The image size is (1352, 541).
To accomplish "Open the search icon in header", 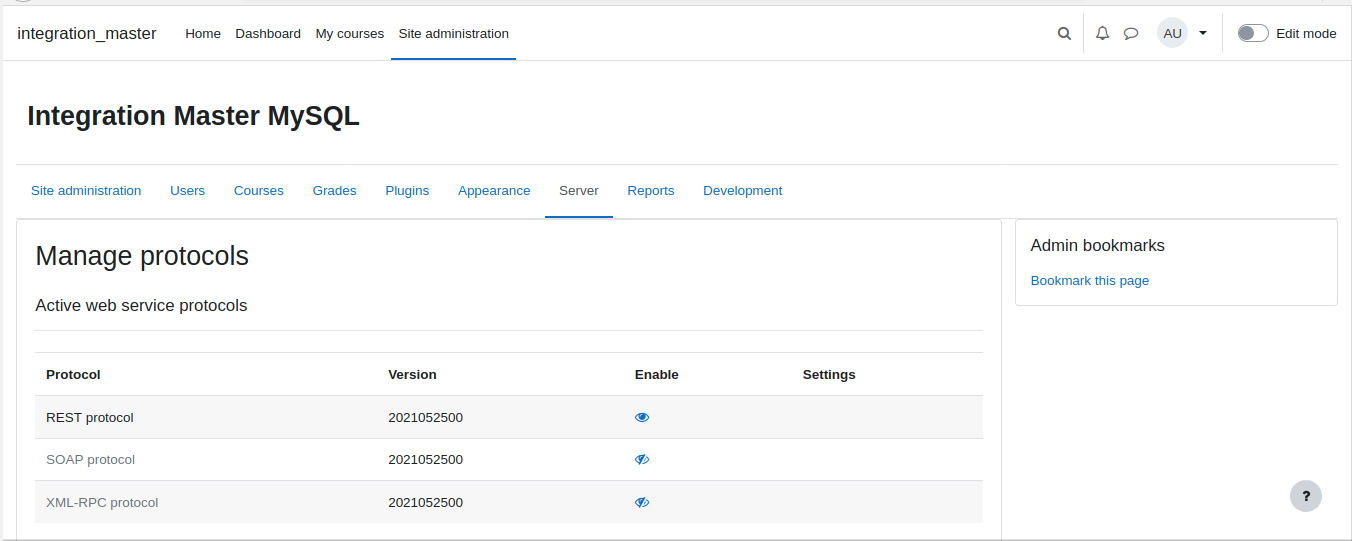I will coord(1064,33).
